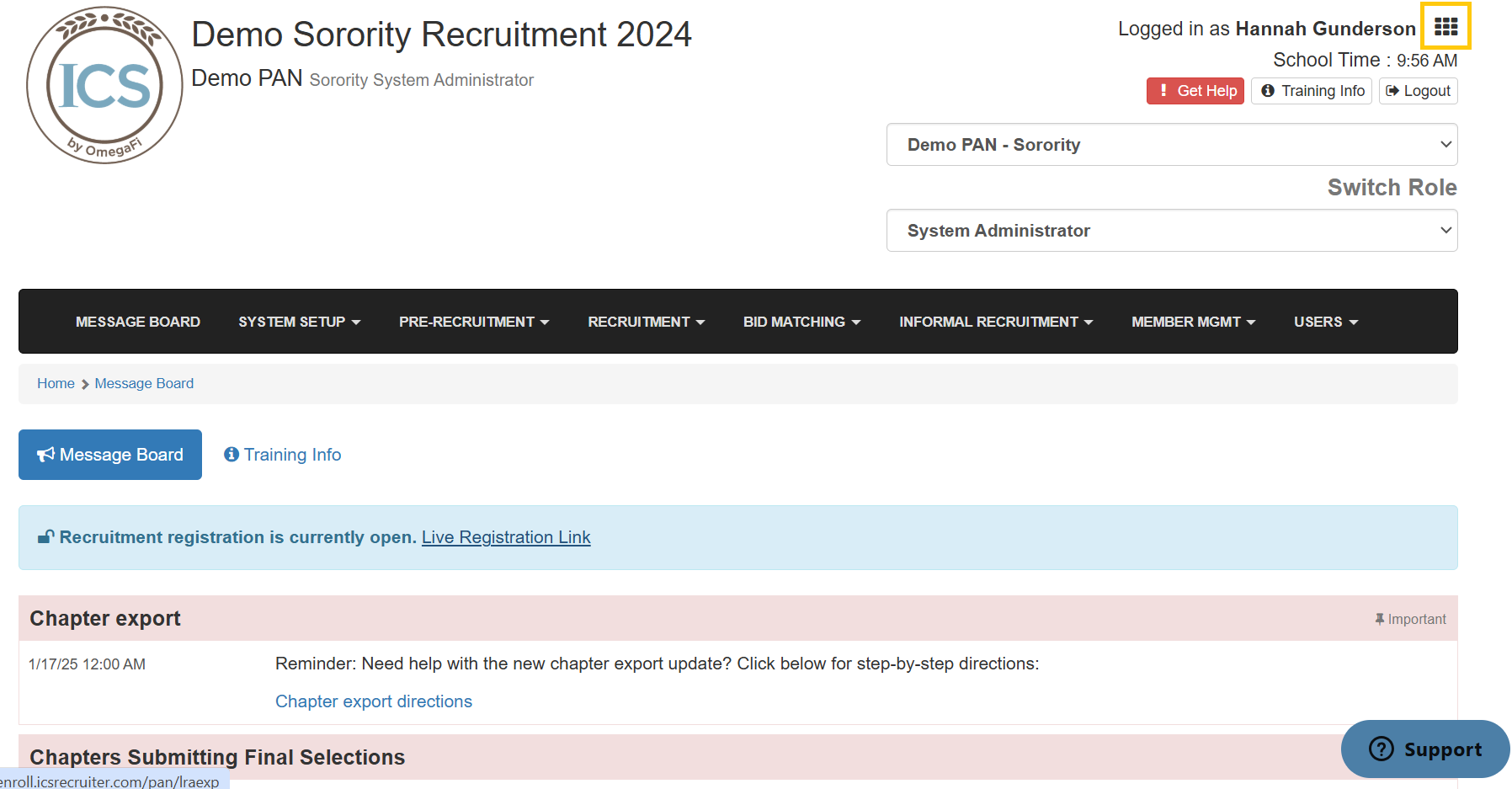Click the red Get Help button
1512x789 pixels.
coord(1195,91)
